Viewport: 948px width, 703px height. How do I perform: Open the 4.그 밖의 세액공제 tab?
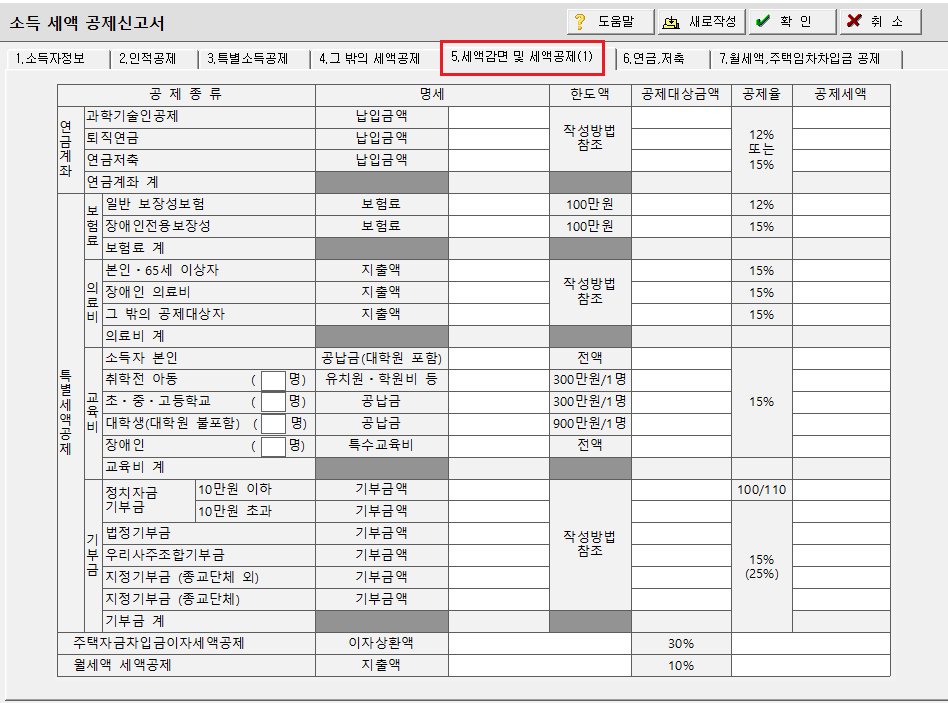click(x=370, y=59)
